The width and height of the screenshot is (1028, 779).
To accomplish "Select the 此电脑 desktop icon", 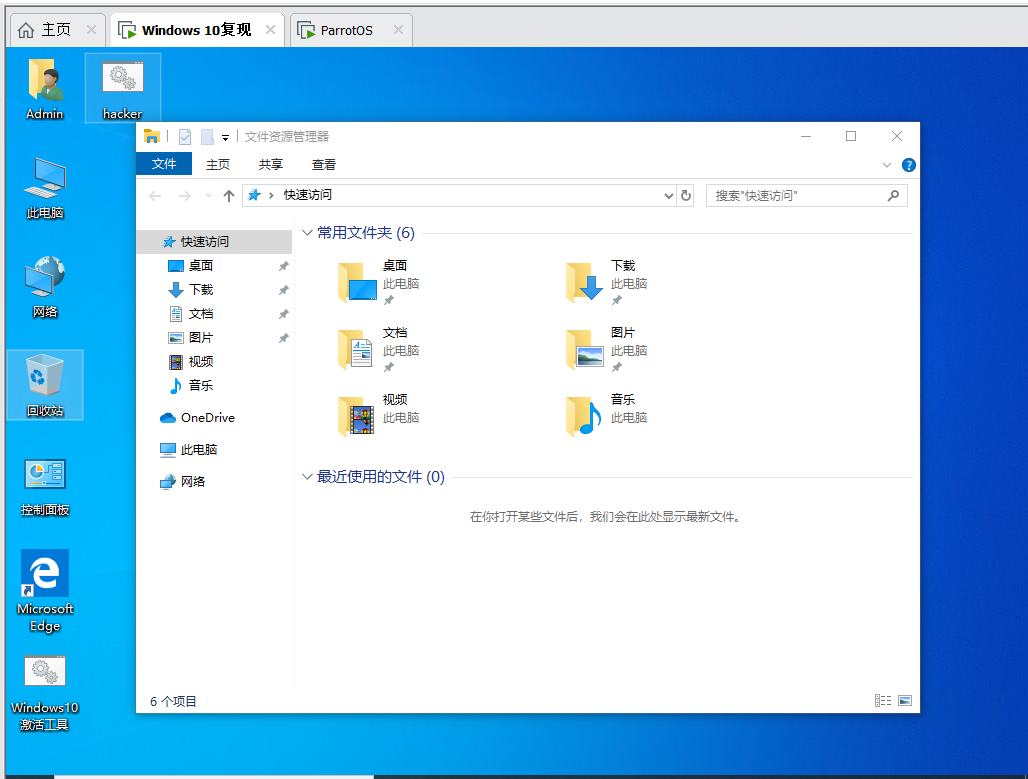I will click(x=45, y=188).
